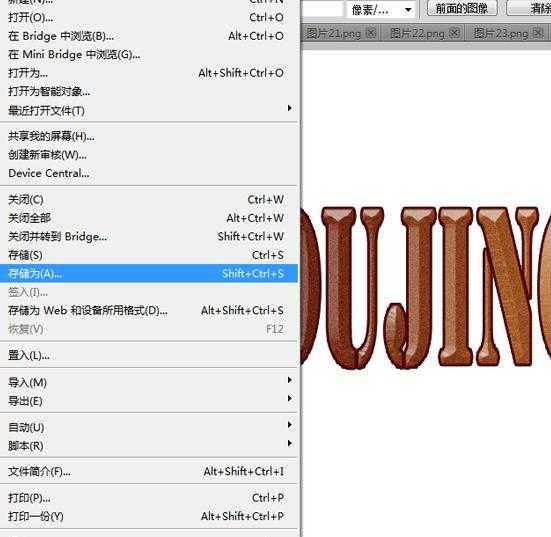The height and width of the screenshot is (537, 551).
Task: Switch to the 图片22.png tab
Action: [417, 33]
